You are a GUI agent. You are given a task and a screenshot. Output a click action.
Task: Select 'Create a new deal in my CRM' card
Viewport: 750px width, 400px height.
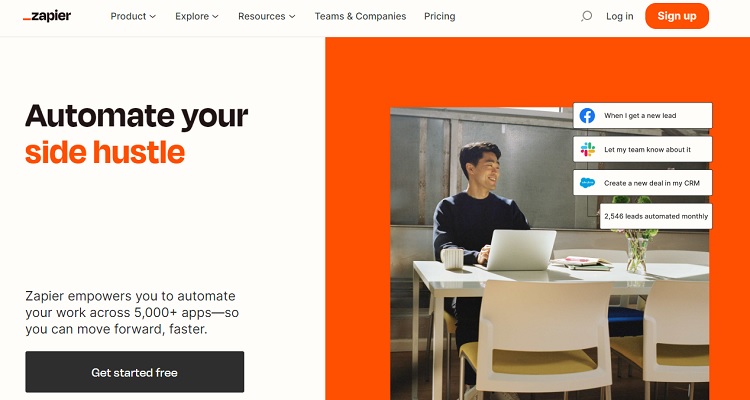(x=642, y=183)
